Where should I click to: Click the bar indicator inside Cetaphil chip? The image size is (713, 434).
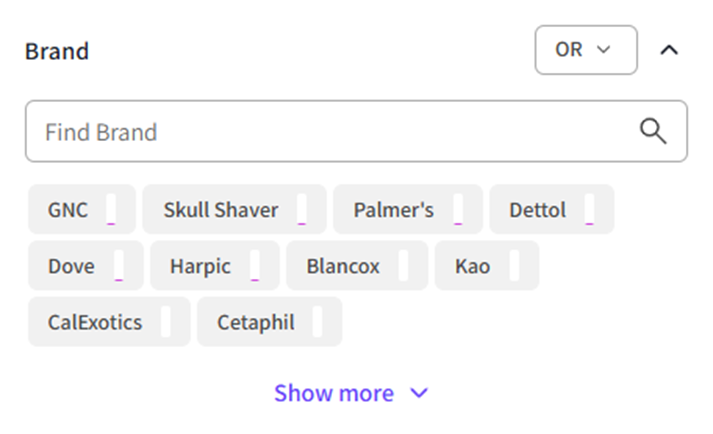click(x=317, y=322)
